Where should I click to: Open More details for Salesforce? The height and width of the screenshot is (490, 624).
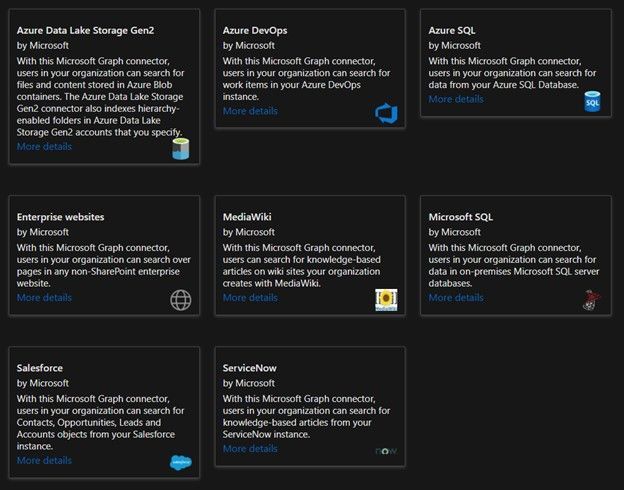pos(44,460)
